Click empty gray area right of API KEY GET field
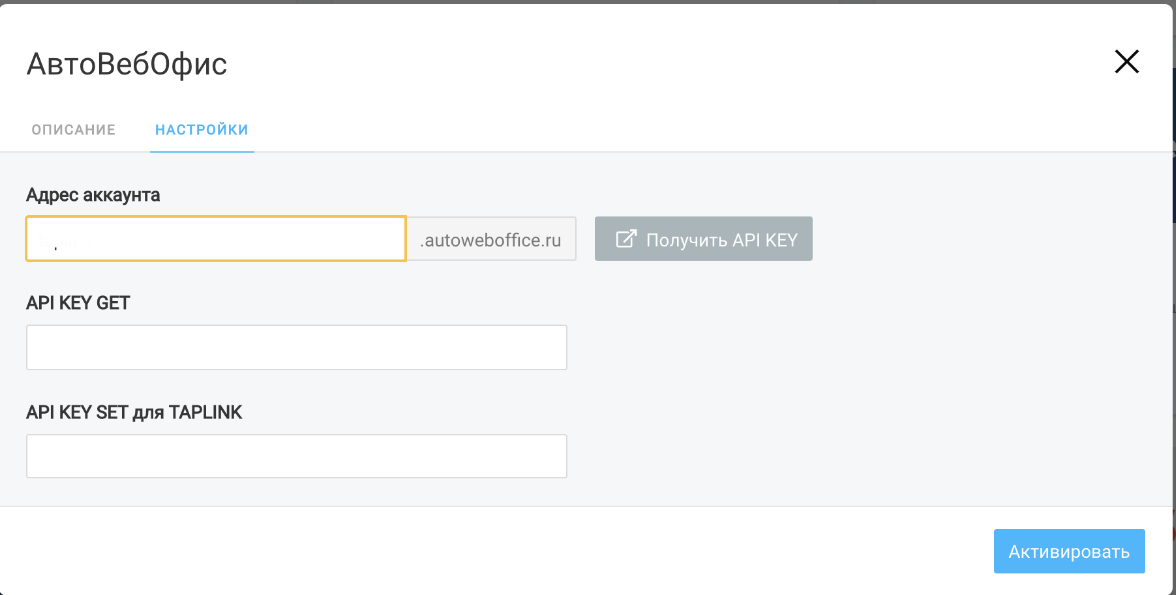 [850, 347]
